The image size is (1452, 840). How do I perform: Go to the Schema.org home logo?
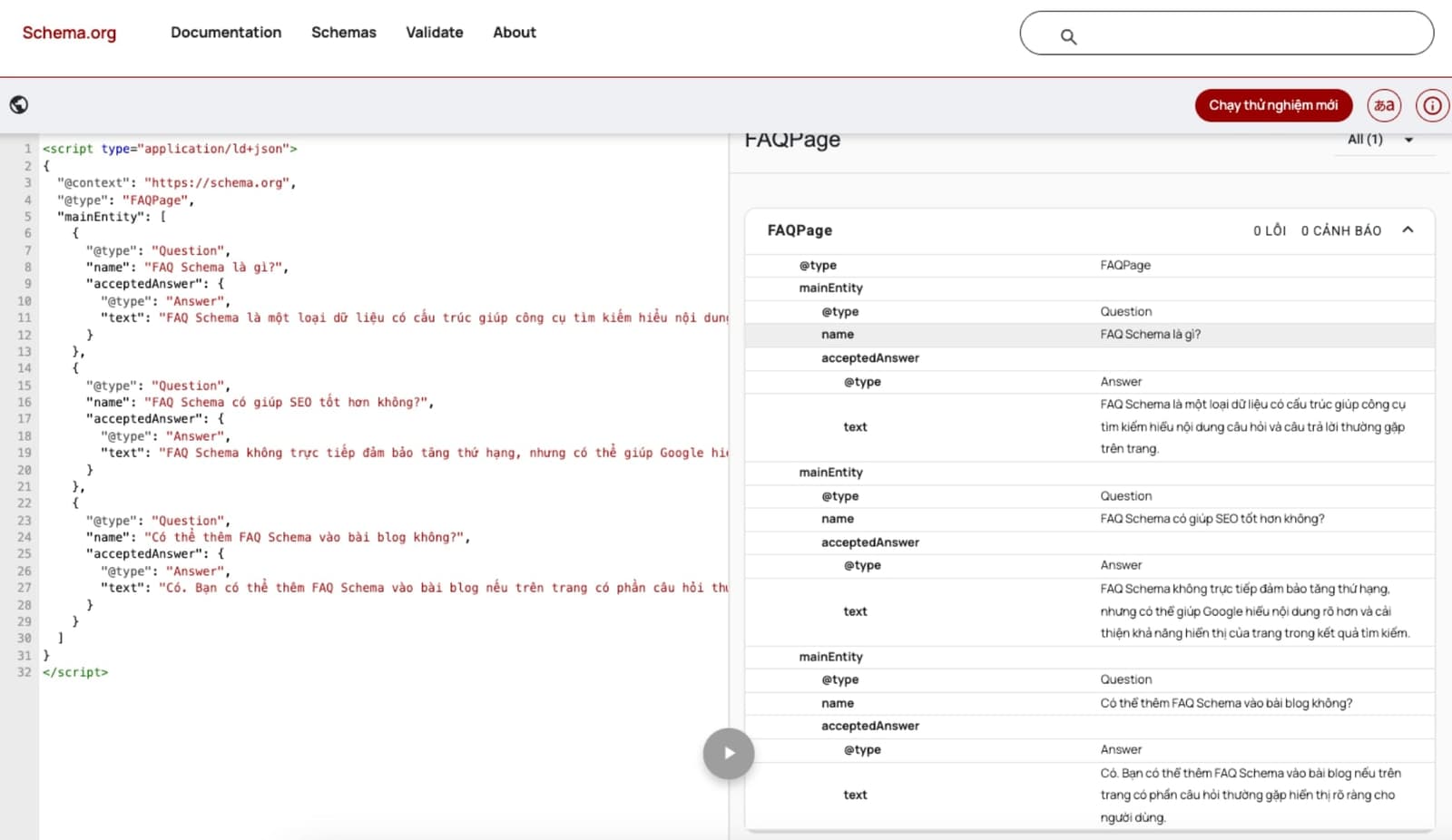click(69, 33)
